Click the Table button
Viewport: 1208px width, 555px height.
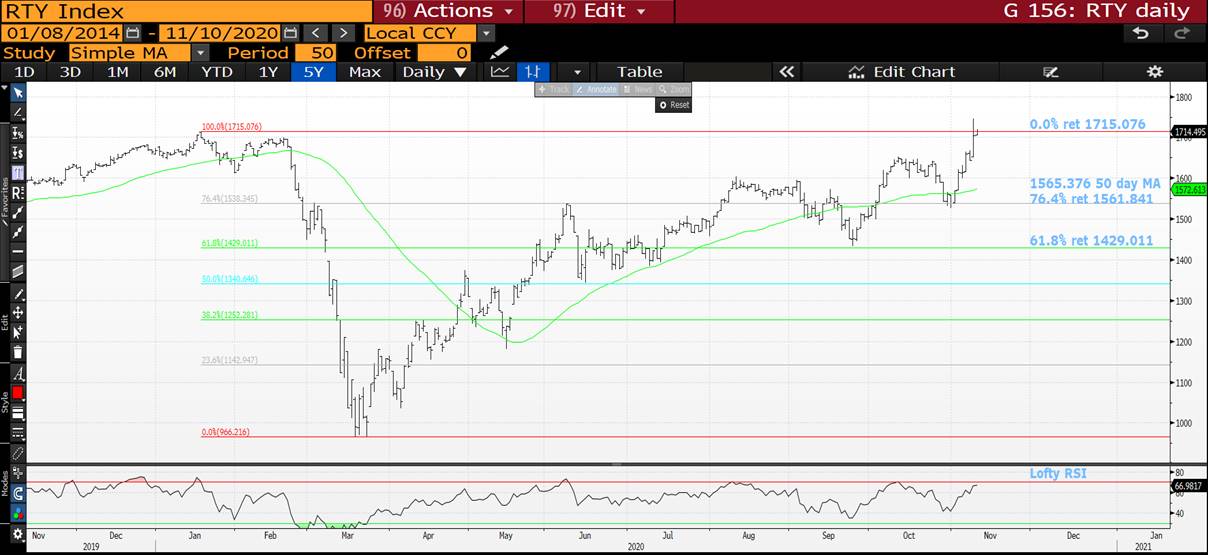coord(639,72)
